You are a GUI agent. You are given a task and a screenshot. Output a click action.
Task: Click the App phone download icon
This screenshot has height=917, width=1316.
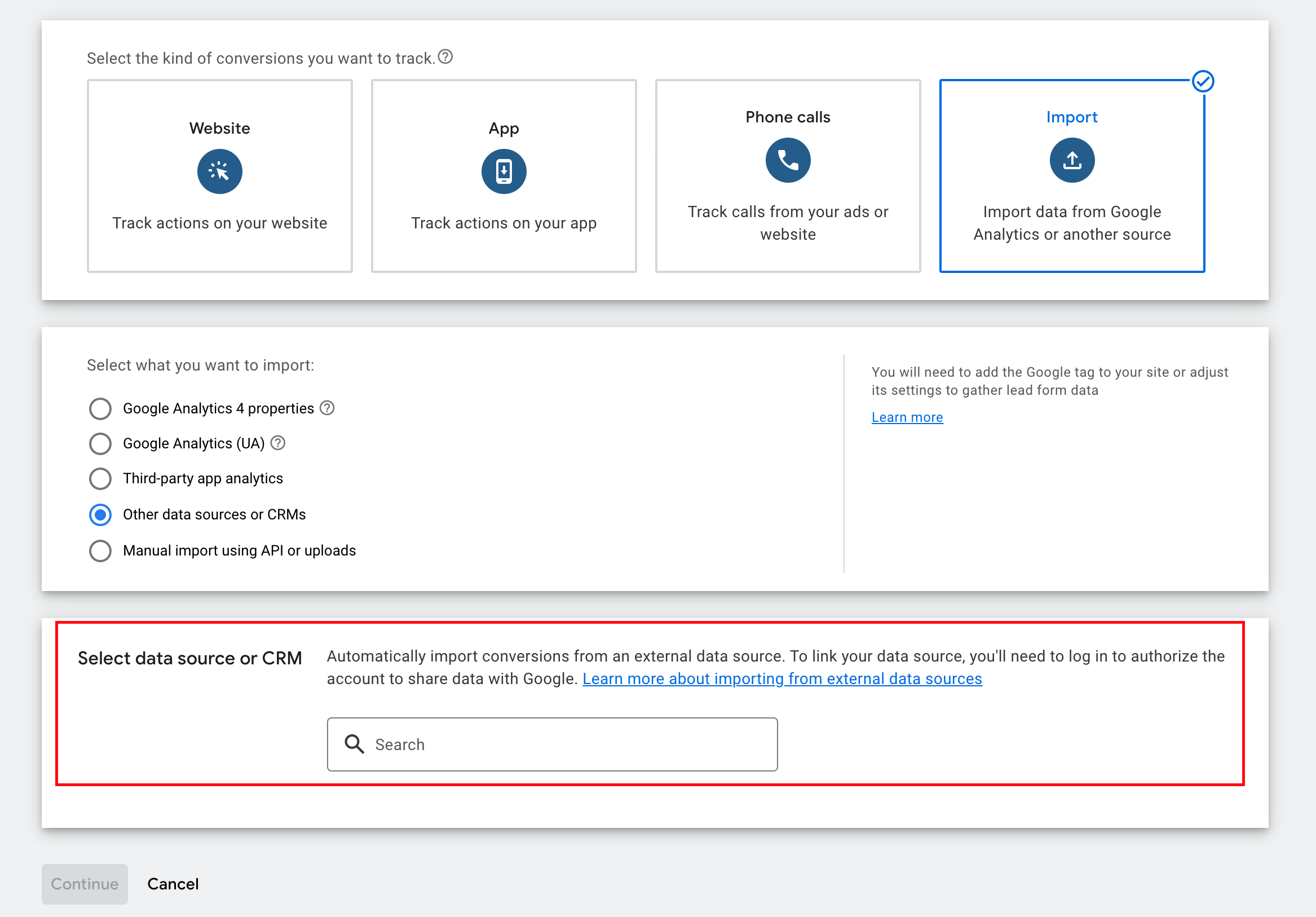pyautogui.click(x=504, y=171)
